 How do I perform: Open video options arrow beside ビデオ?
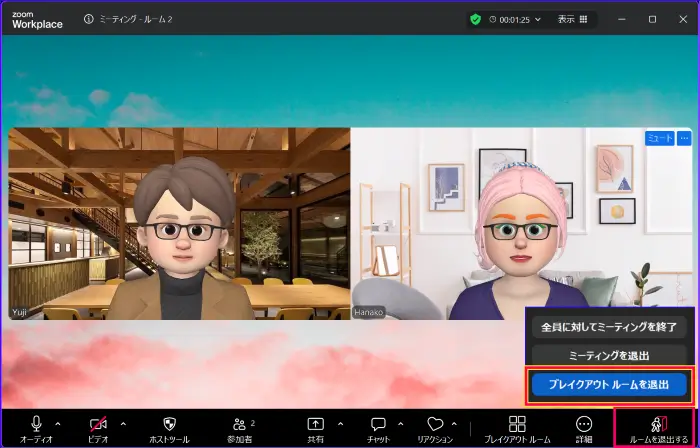[123, 424]
